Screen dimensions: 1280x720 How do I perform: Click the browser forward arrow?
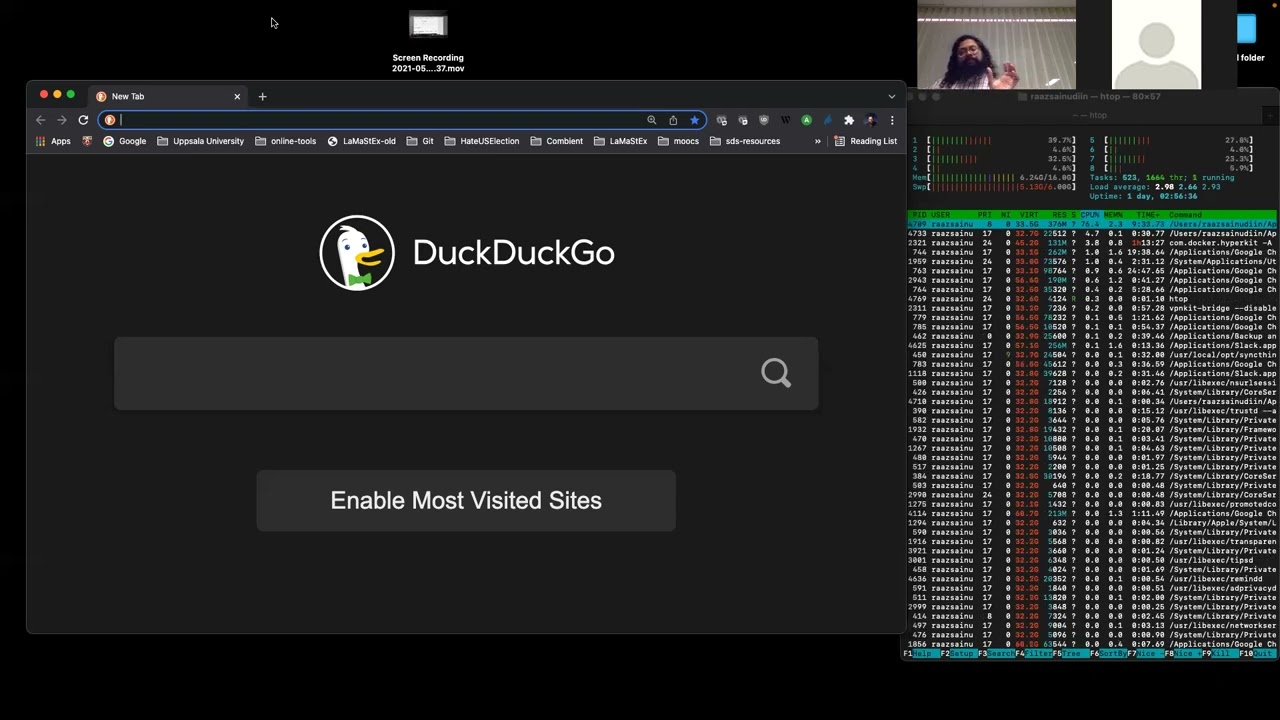pos(62,120)
